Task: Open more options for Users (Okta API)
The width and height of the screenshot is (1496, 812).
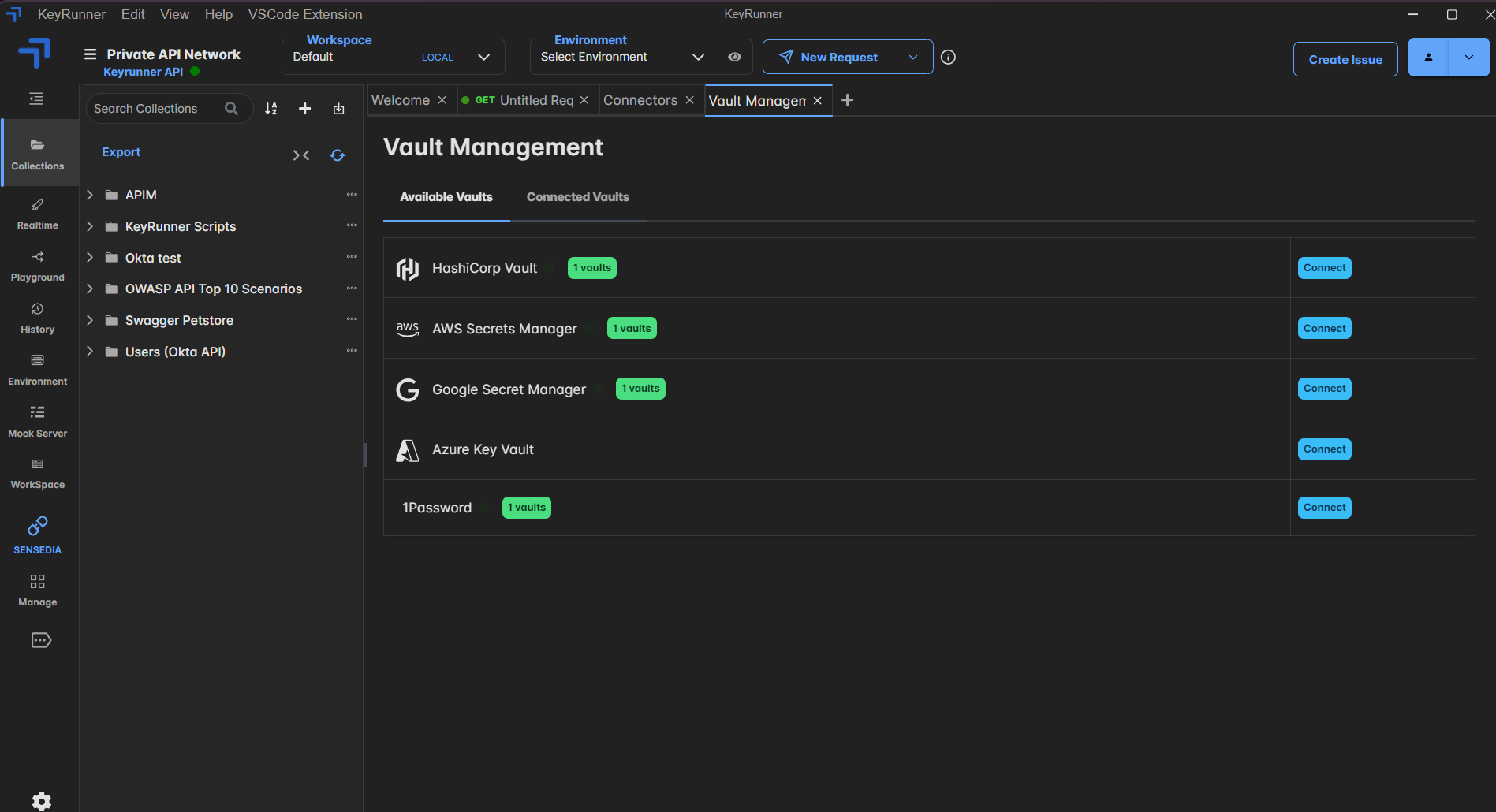Action: (x=352, y=352)
